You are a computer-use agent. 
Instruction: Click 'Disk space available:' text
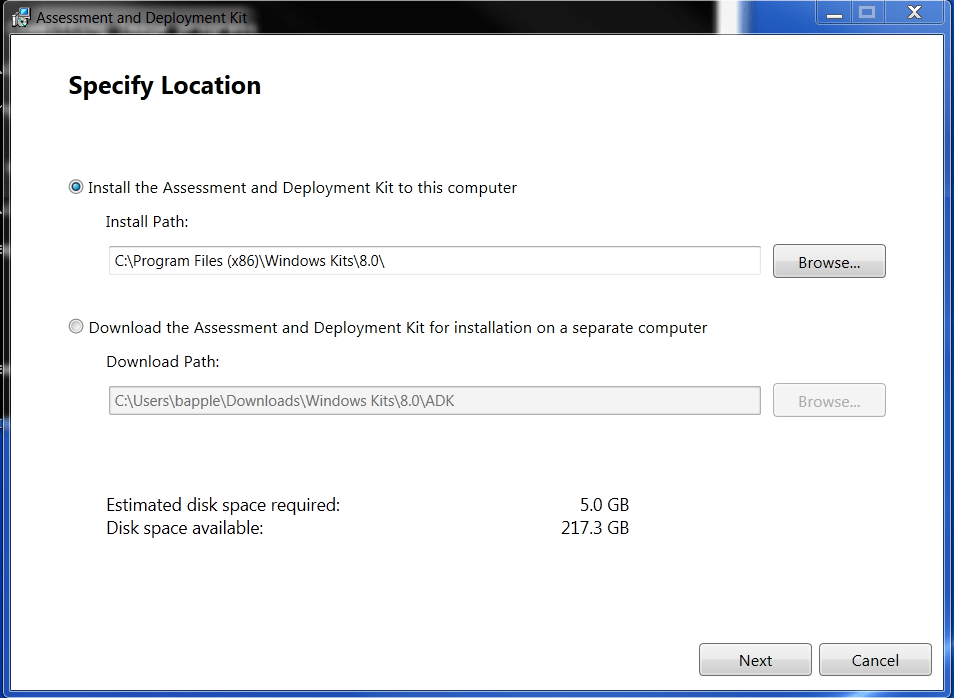(185, 528)
